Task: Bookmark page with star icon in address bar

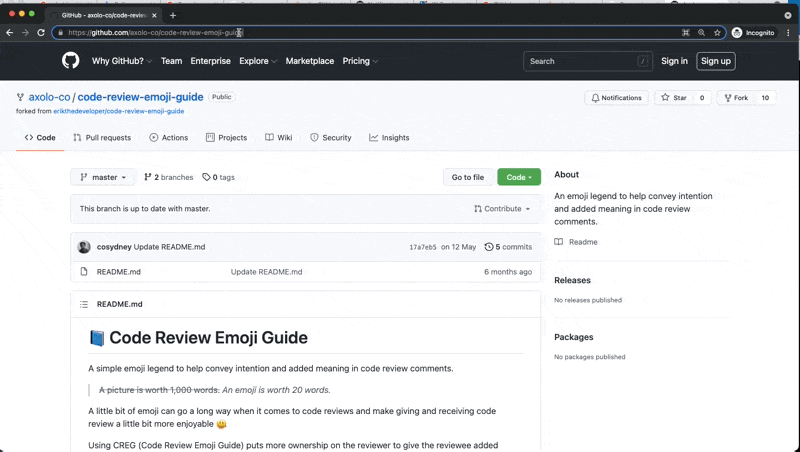Action: (717, 33)
